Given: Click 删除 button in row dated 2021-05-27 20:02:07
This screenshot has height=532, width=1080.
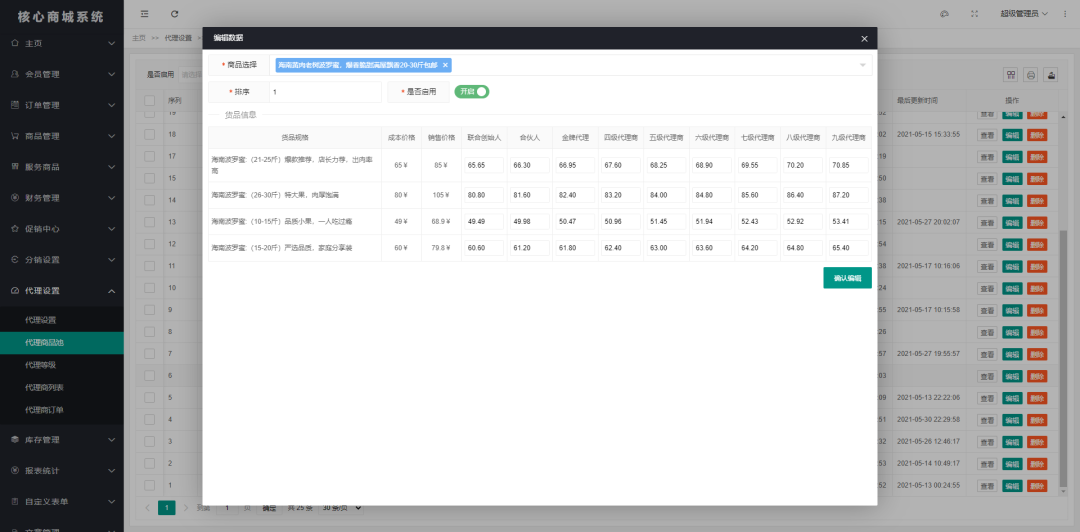Looking at the screenshot, I should (x=1037, y=222).
